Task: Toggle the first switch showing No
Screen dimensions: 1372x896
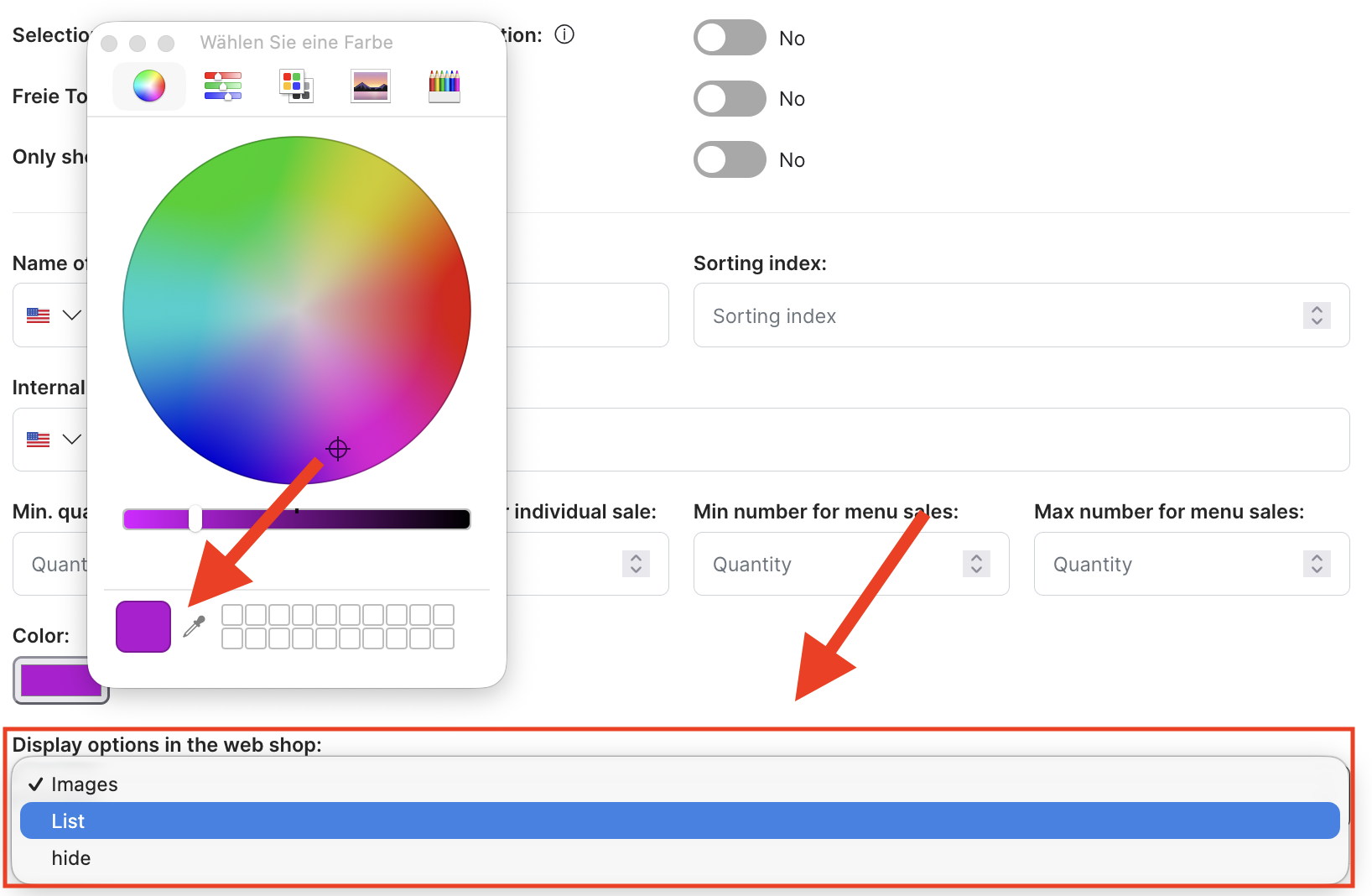Action: 729,38
